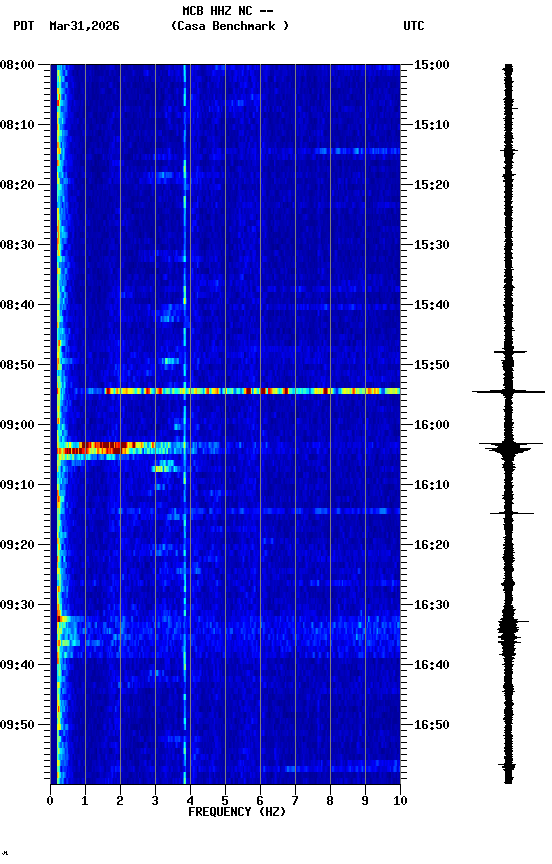Click the frequency axis label '2'
Image resolution: width=552 pixels, height=864 pixels.
(120, 801)
